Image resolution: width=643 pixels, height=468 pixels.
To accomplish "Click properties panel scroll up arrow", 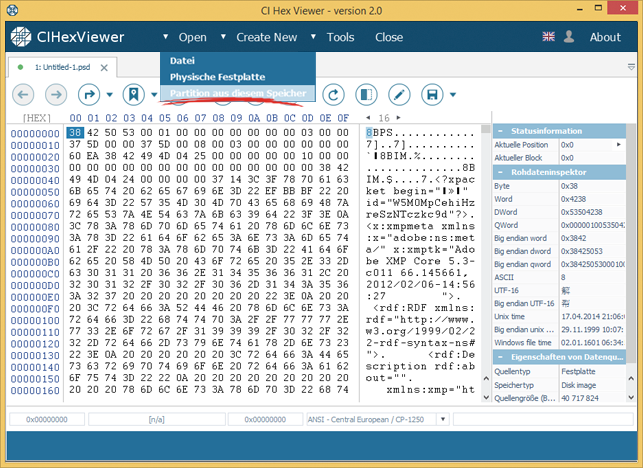I will click(631, 378).
